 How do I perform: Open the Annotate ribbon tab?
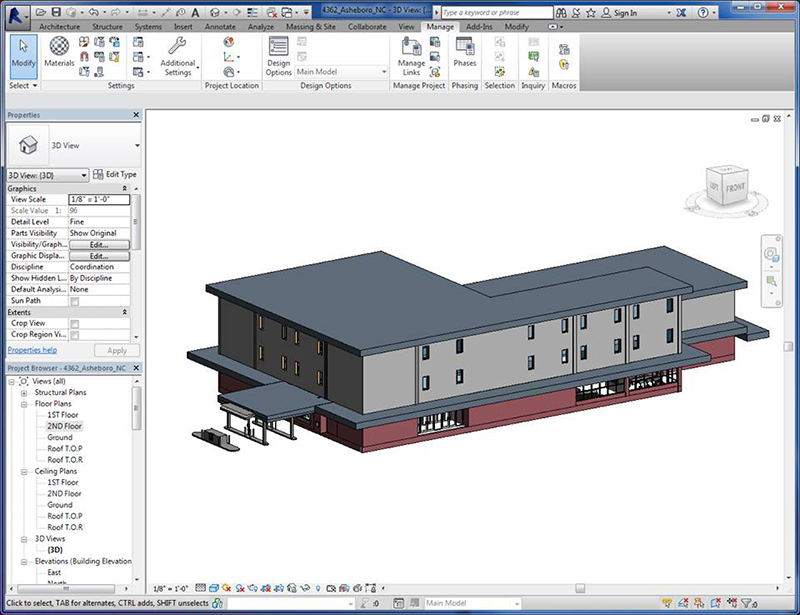[x=219, y=27]
